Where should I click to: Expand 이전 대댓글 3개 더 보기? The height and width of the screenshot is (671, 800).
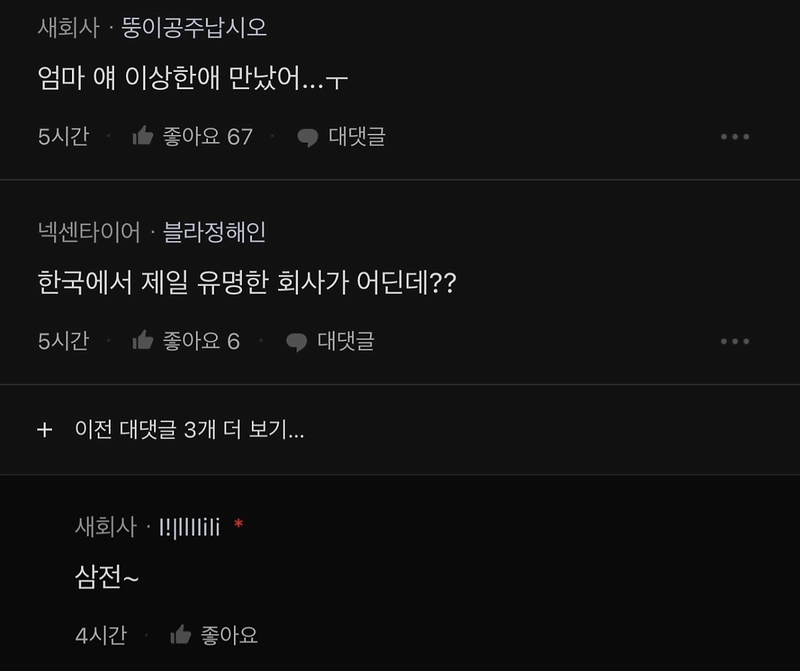pos(189,430)
